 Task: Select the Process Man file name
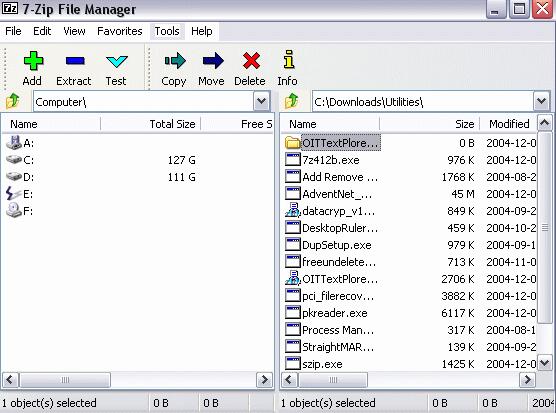coord(338,330)
